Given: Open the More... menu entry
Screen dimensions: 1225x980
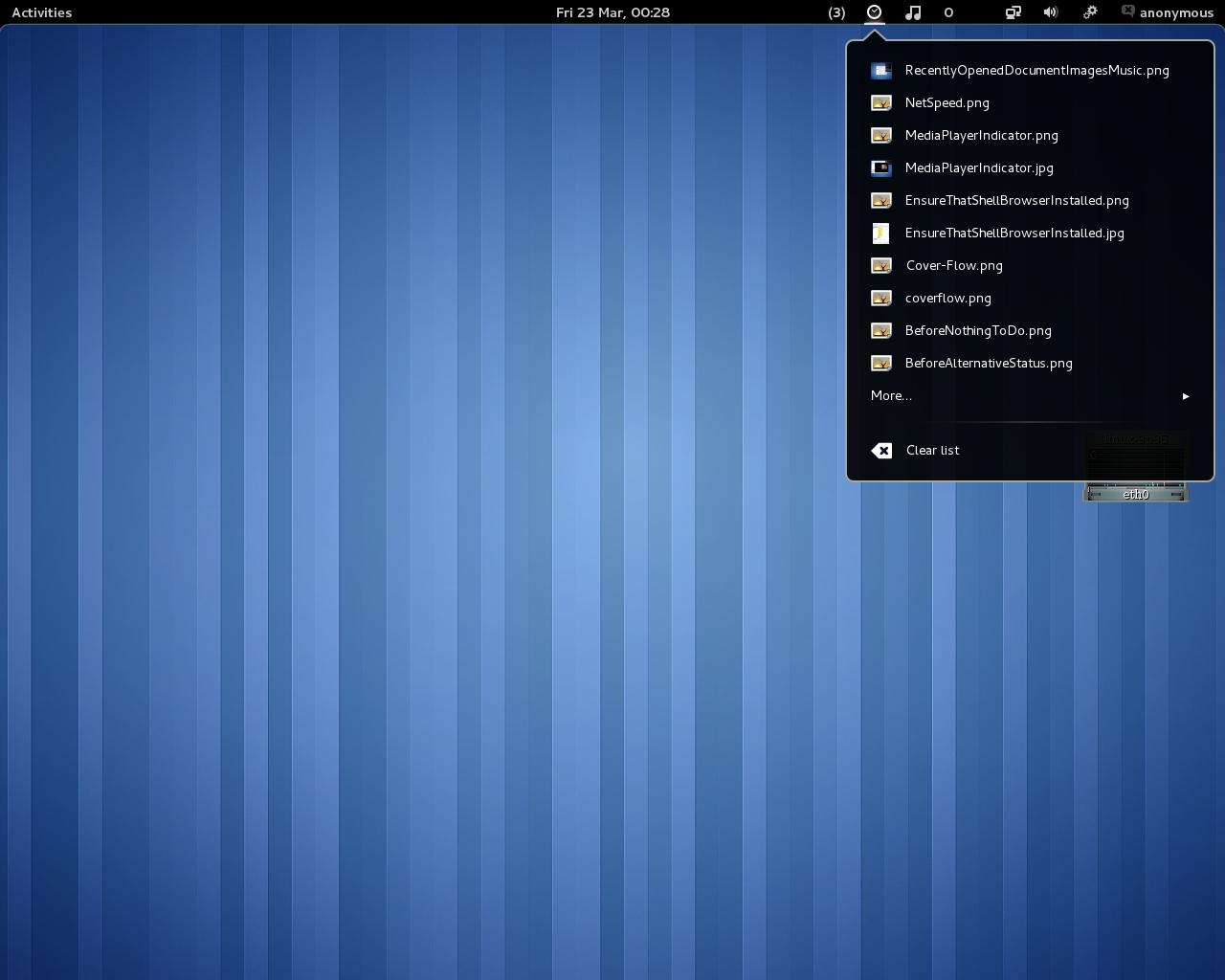Looking at the screenshot, I should 1030,396.
